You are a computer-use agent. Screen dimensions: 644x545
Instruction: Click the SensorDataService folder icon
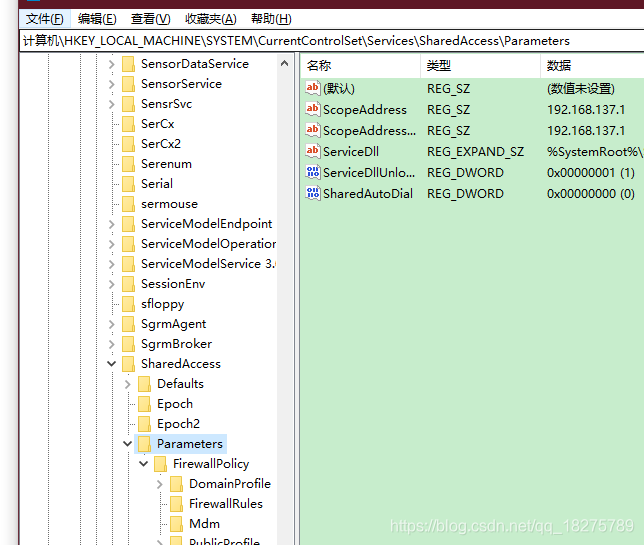point(129,64)
